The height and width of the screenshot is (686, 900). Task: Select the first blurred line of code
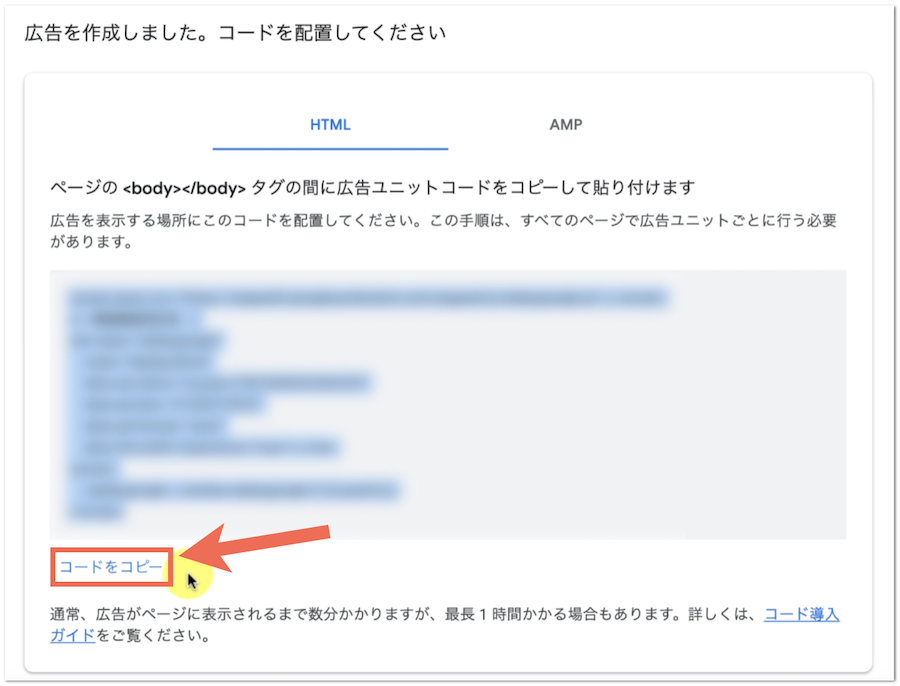(367, 297)
